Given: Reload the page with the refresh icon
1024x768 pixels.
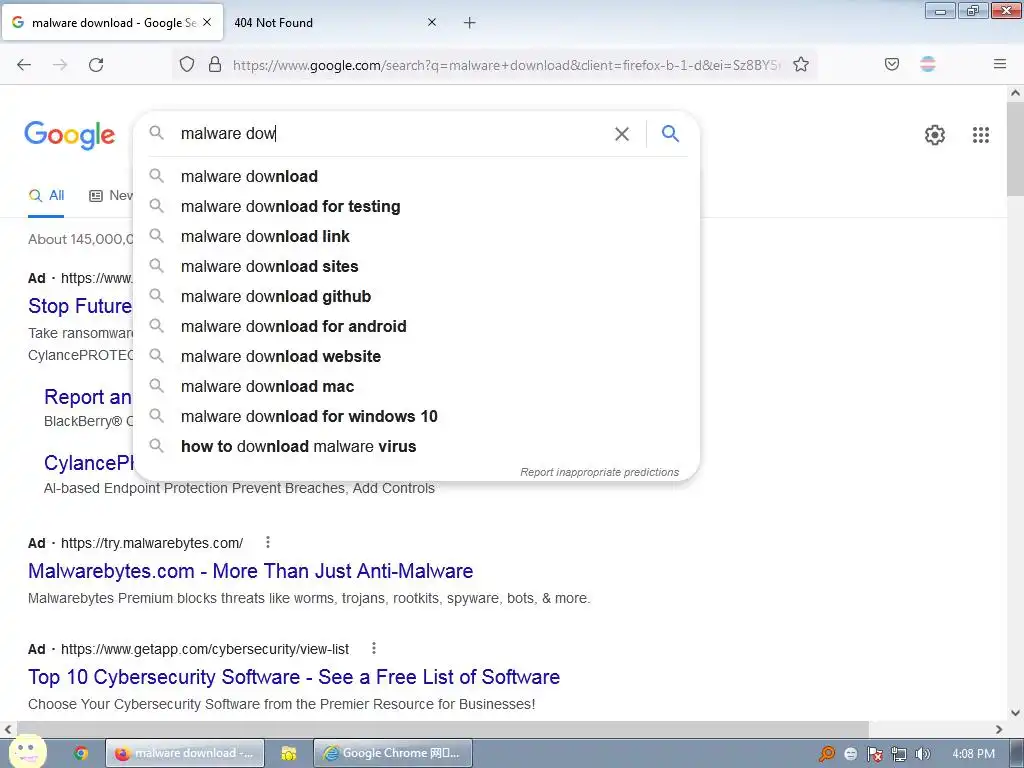Looking at the screenshot, I should [x=96, y=65].
